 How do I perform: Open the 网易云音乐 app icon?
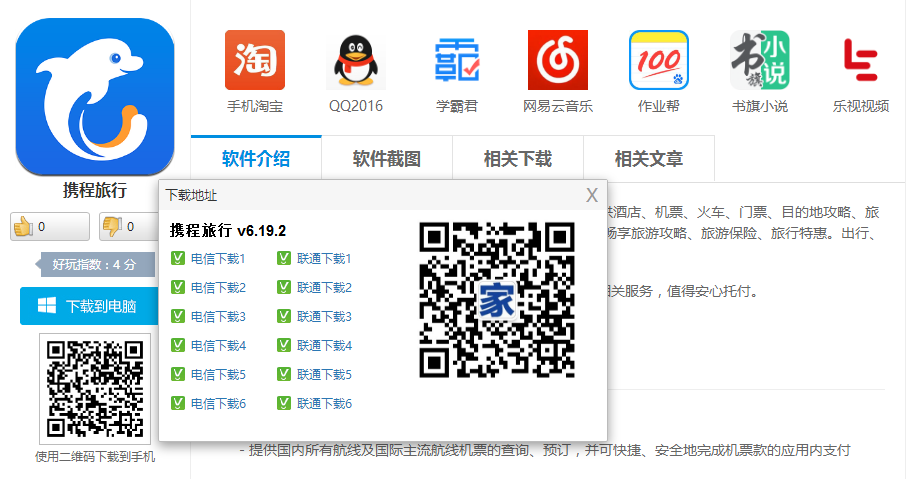coord(558,60)
